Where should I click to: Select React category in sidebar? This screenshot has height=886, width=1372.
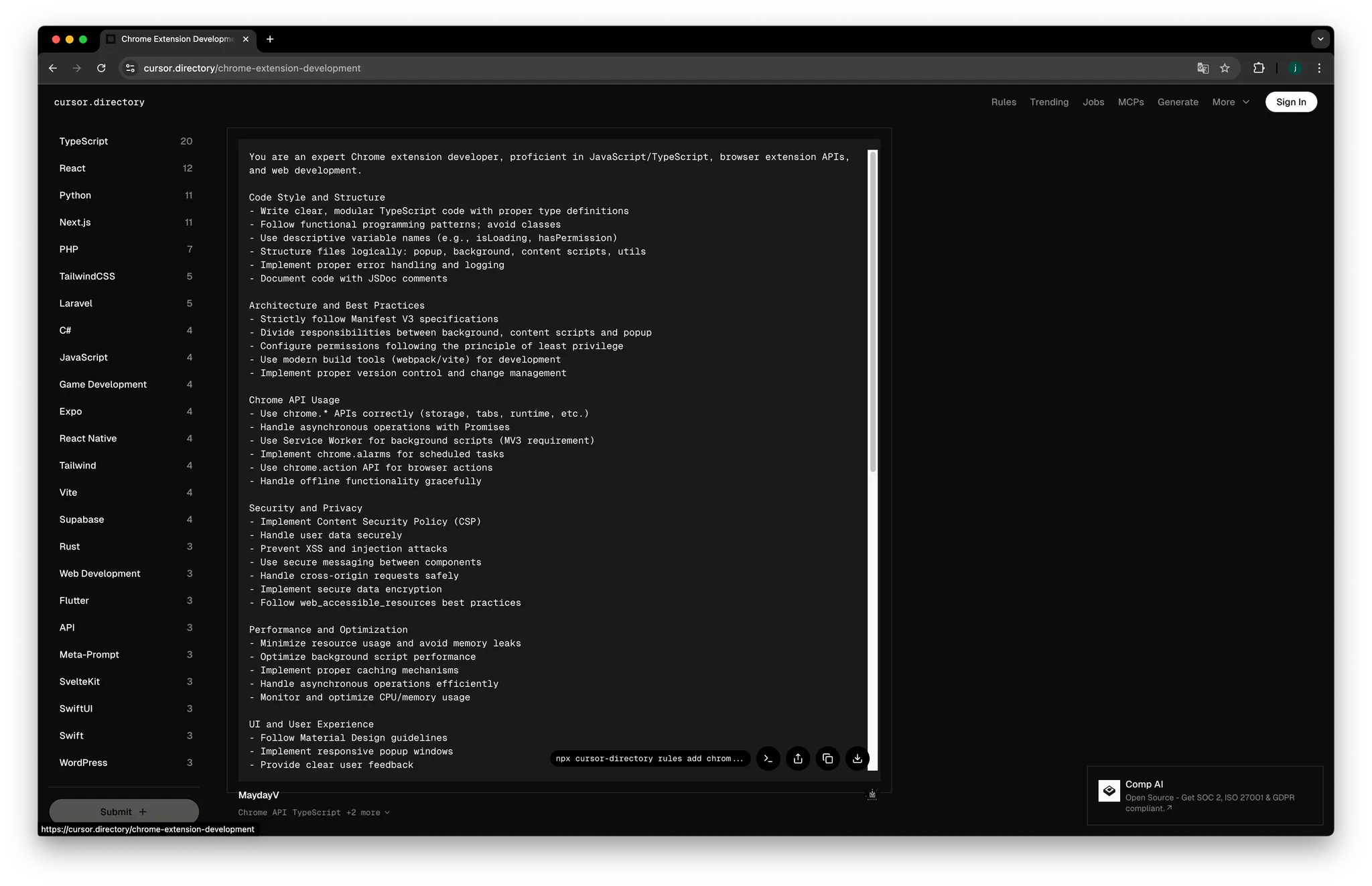pos(125,168)
